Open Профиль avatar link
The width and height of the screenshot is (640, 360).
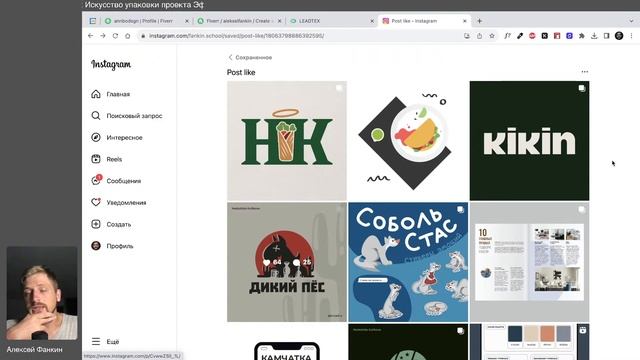click(x=112, y=246)
